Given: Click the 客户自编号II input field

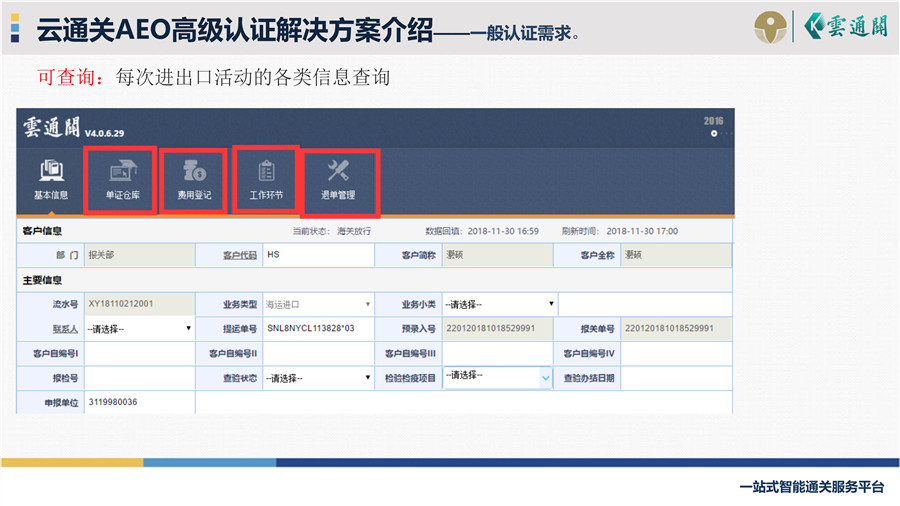Looking at the screenshot, I should coord(319,354).
